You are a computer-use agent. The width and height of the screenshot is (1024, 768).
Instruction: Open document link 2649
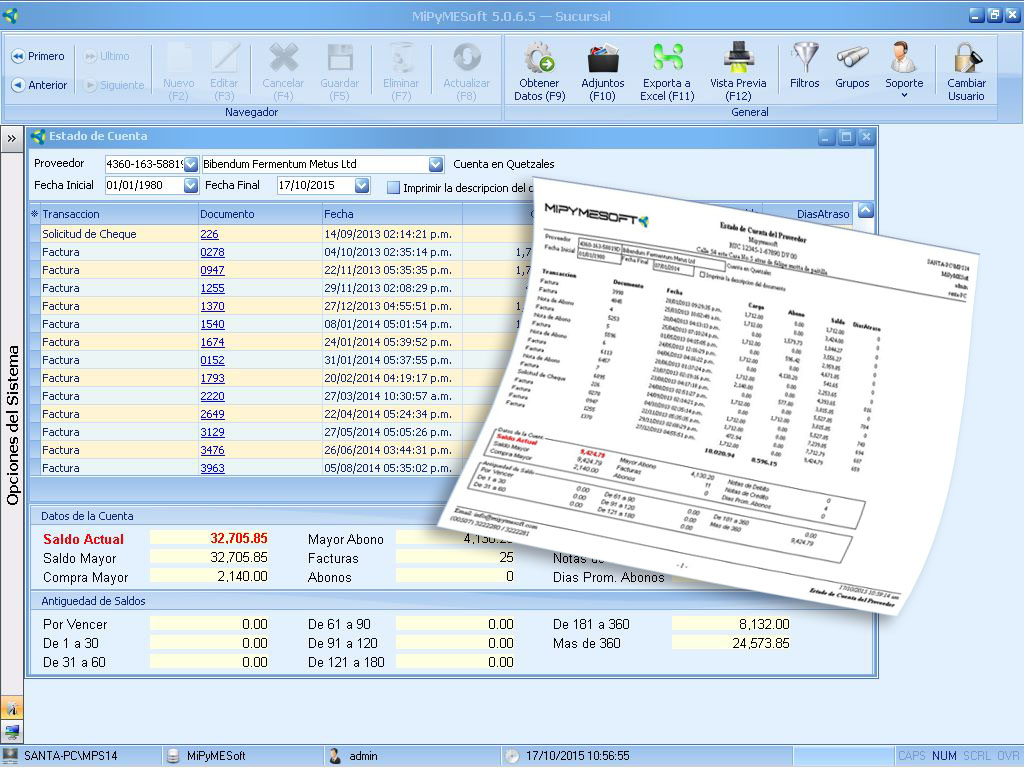pyautogui.click(x=212, y=414)
